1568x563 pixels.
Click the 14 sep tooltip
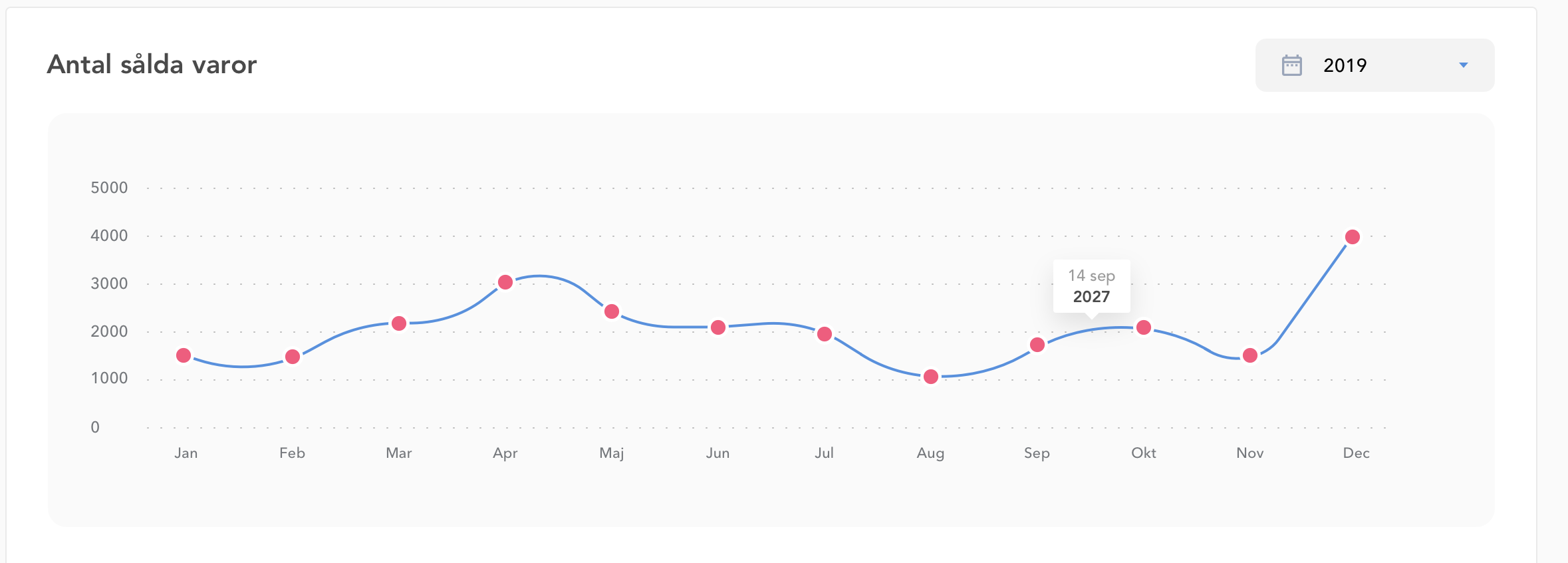[x=1091, y=286]
